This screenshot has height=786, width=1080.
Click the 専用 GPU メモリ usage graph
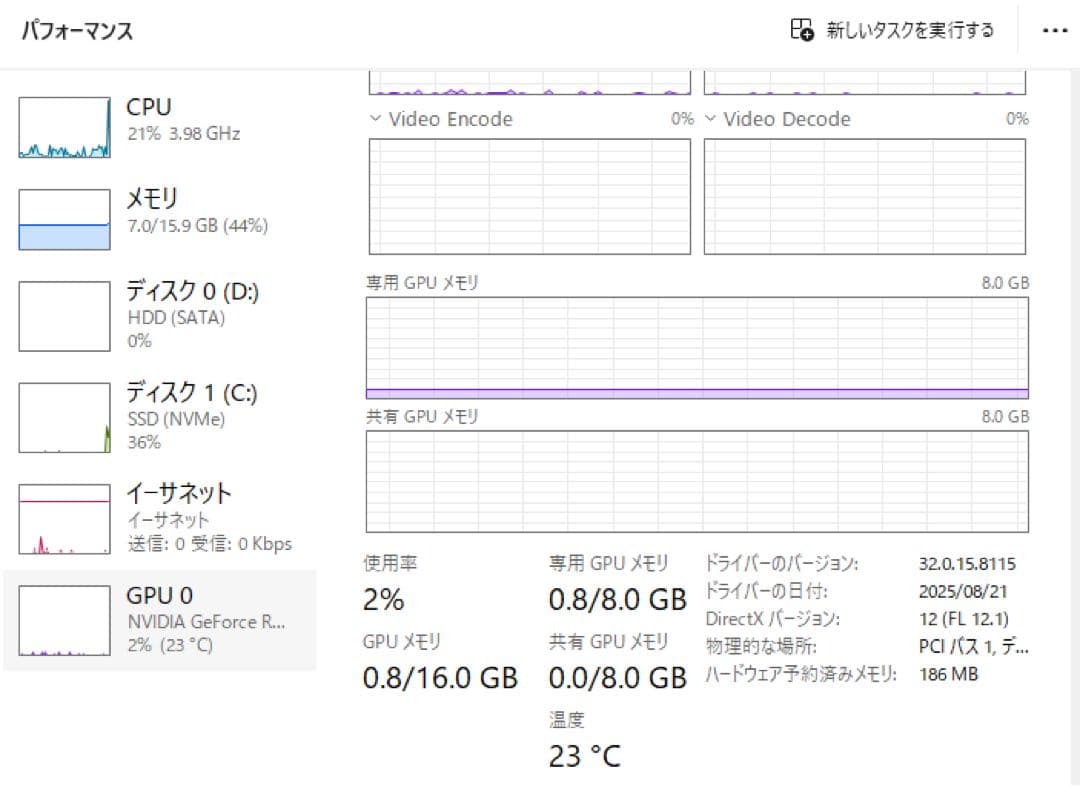tap(697, 347)
